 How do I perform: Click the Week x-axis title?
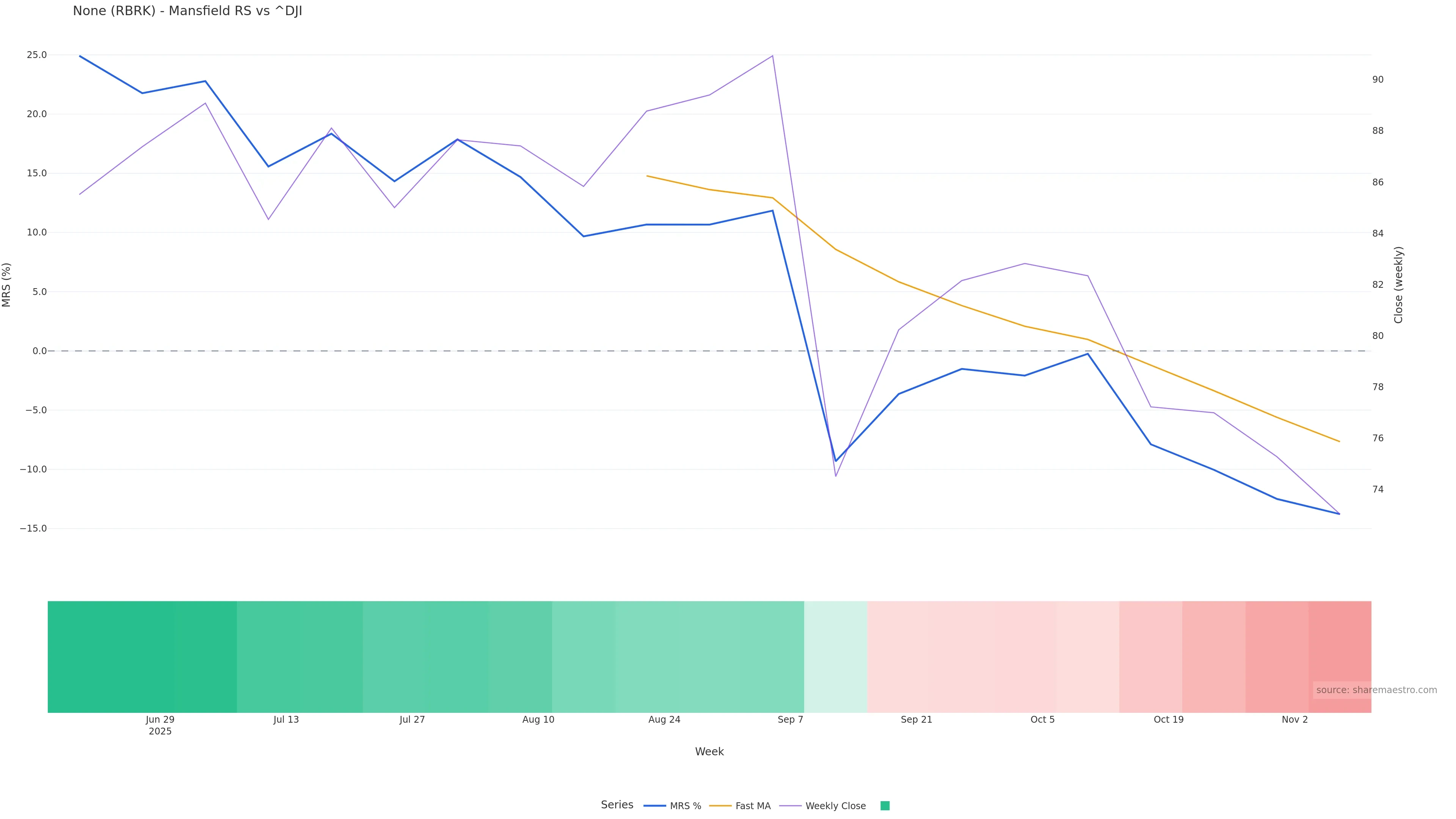[x=709, y=752]
